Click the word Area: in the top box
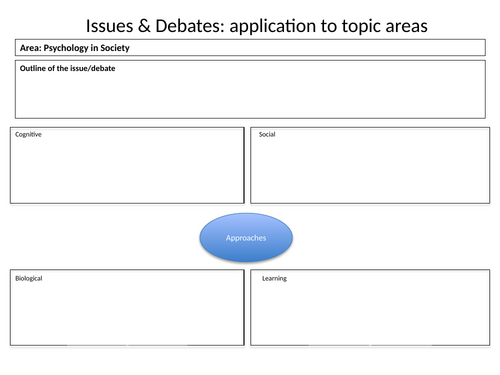The width and height of the screenshot is (500, 375). 31,48
